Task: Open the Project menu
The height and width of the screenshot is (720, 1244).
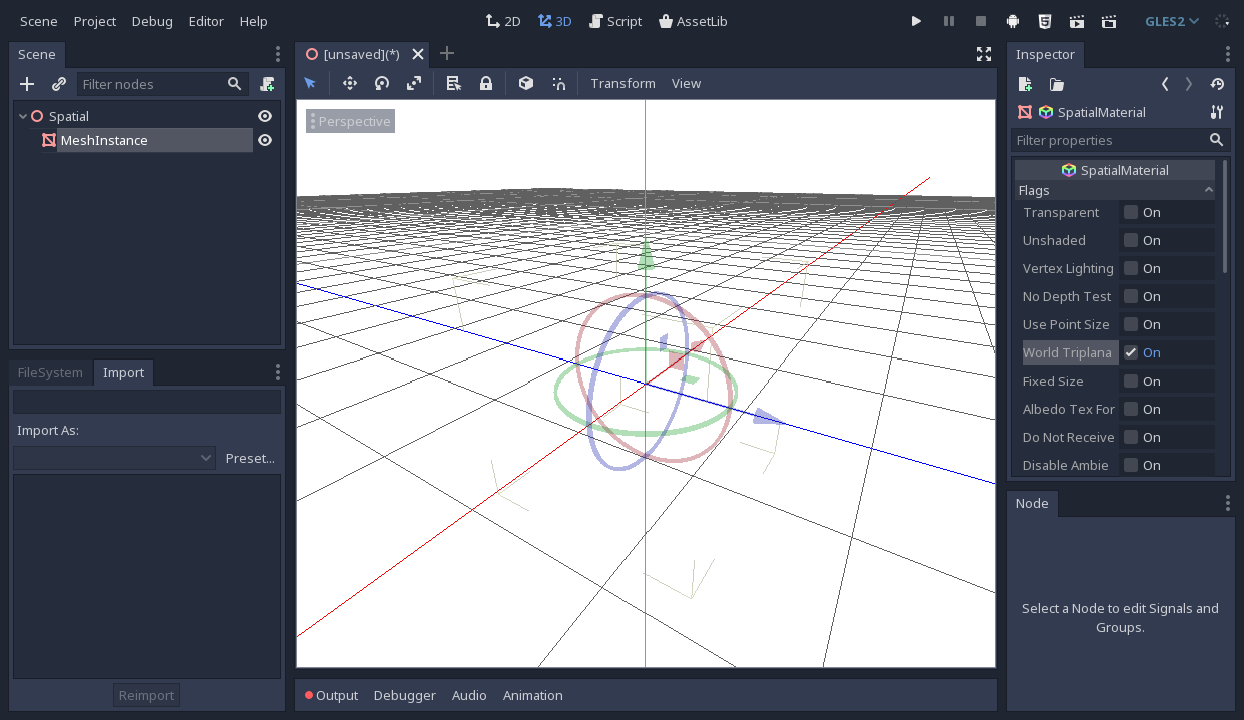Action: [94, 20]
